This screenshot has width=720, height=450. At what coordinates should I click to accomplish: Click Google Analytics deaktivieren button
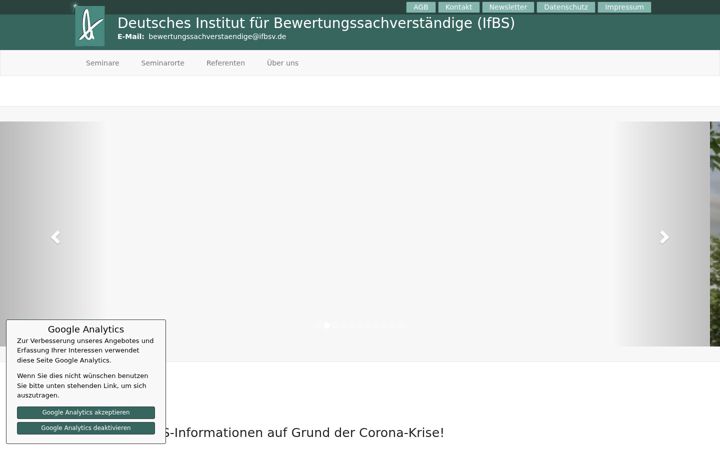(86, 428)
